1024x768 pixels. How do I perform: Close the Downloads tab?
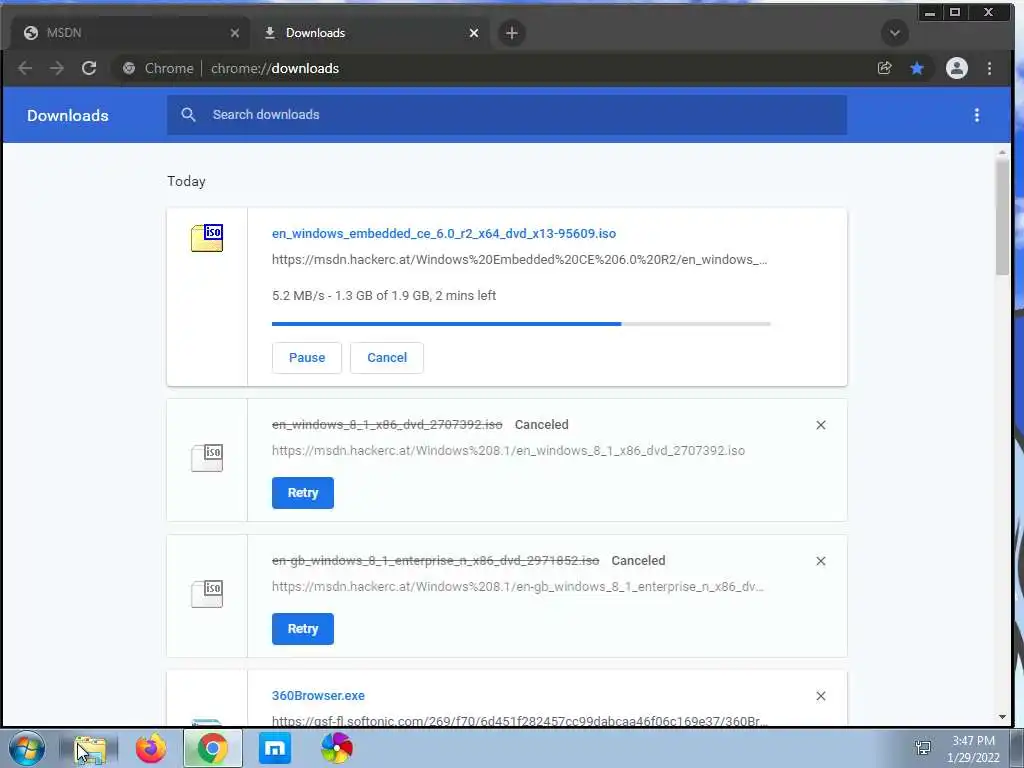click(474, 33)
